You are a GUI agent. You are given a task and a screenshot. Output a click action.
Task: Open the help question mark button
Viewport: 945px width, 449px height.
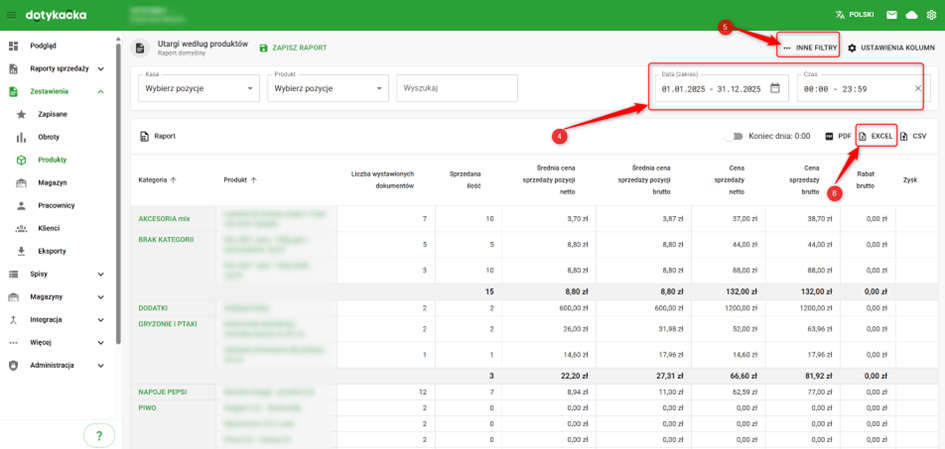(x=99, y=435)
